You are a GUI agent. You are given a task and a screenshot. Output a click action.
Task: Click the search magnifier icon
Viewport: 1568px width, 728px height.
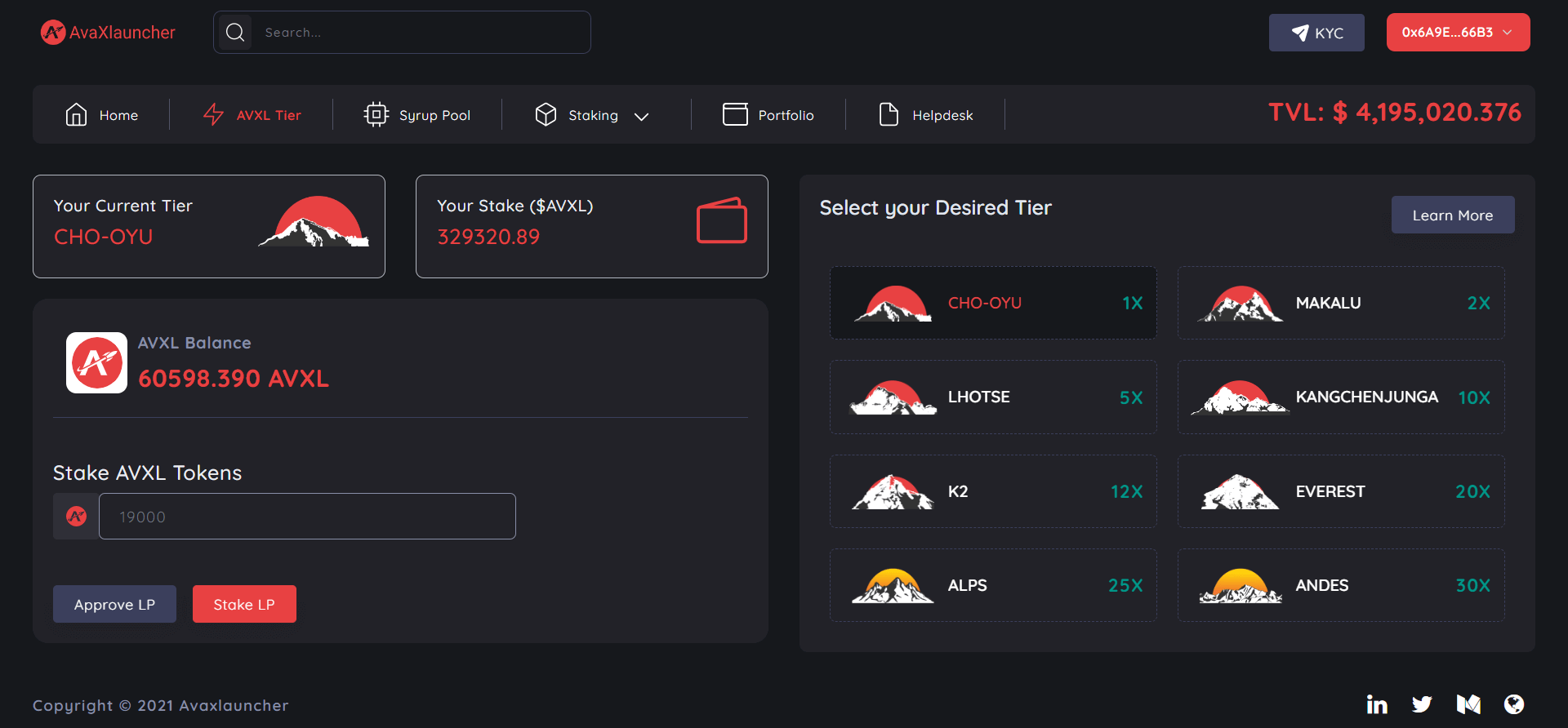coord(235,33)
